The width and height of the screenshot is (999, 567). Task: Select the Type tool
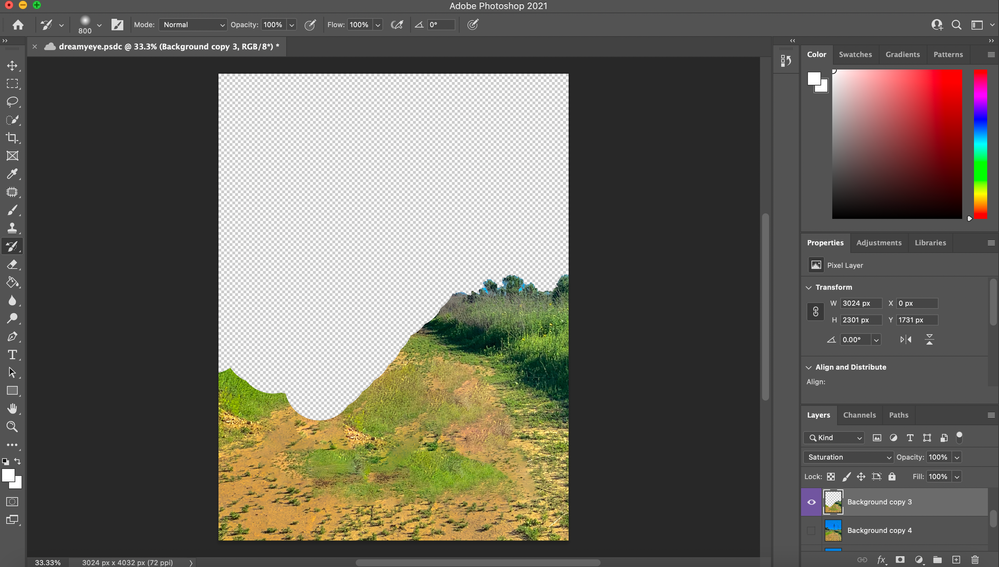point(13,355)
